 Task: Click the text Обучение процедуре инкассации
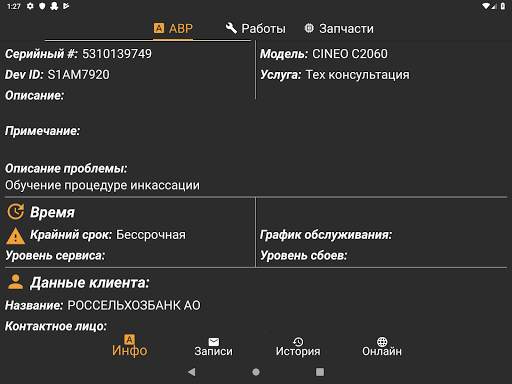pos(102,185)
